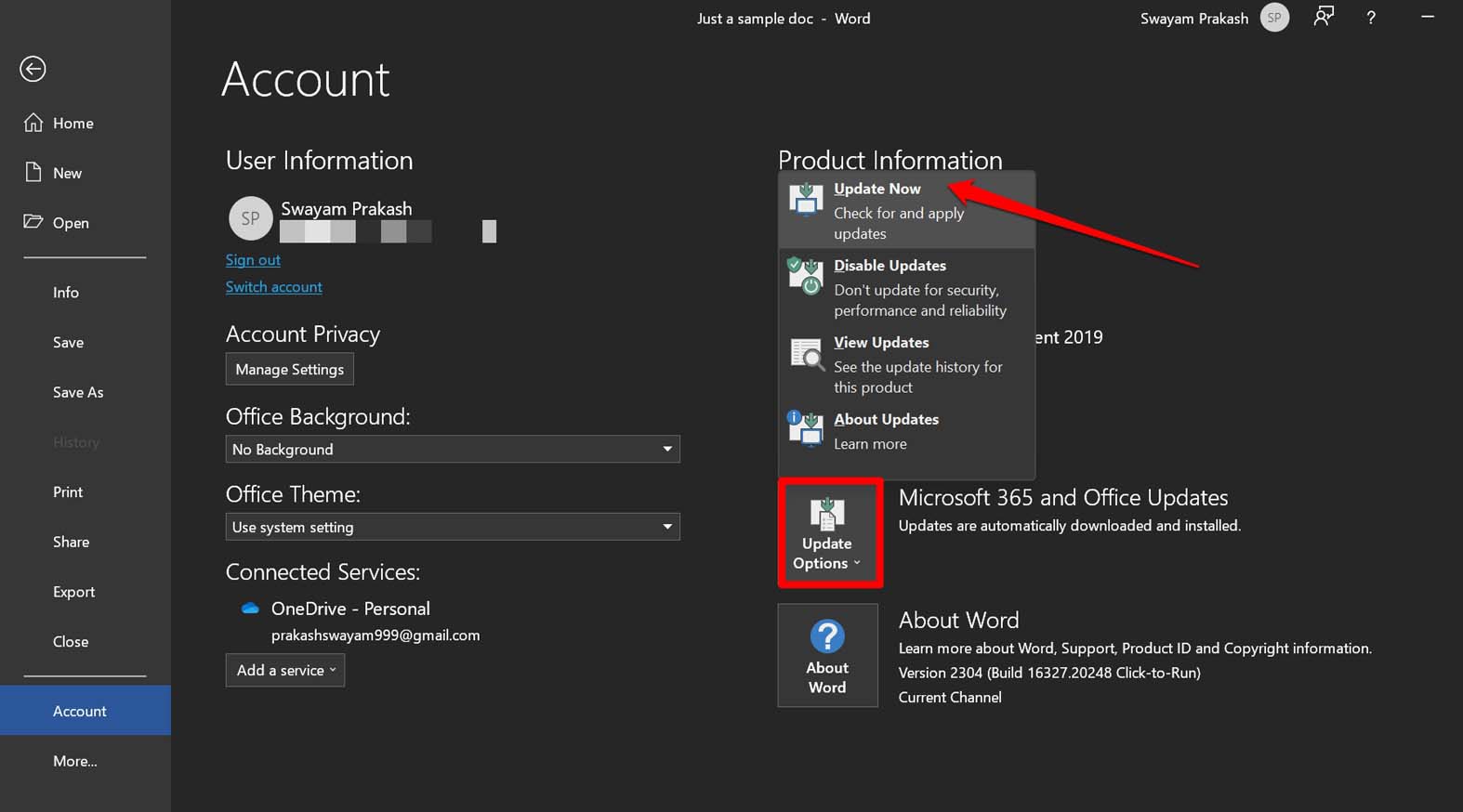Image resolution: width=1463 pixels, height=812 pixels.
Task: Open the feedback person icon in title bar
Action: point(1324,17)
